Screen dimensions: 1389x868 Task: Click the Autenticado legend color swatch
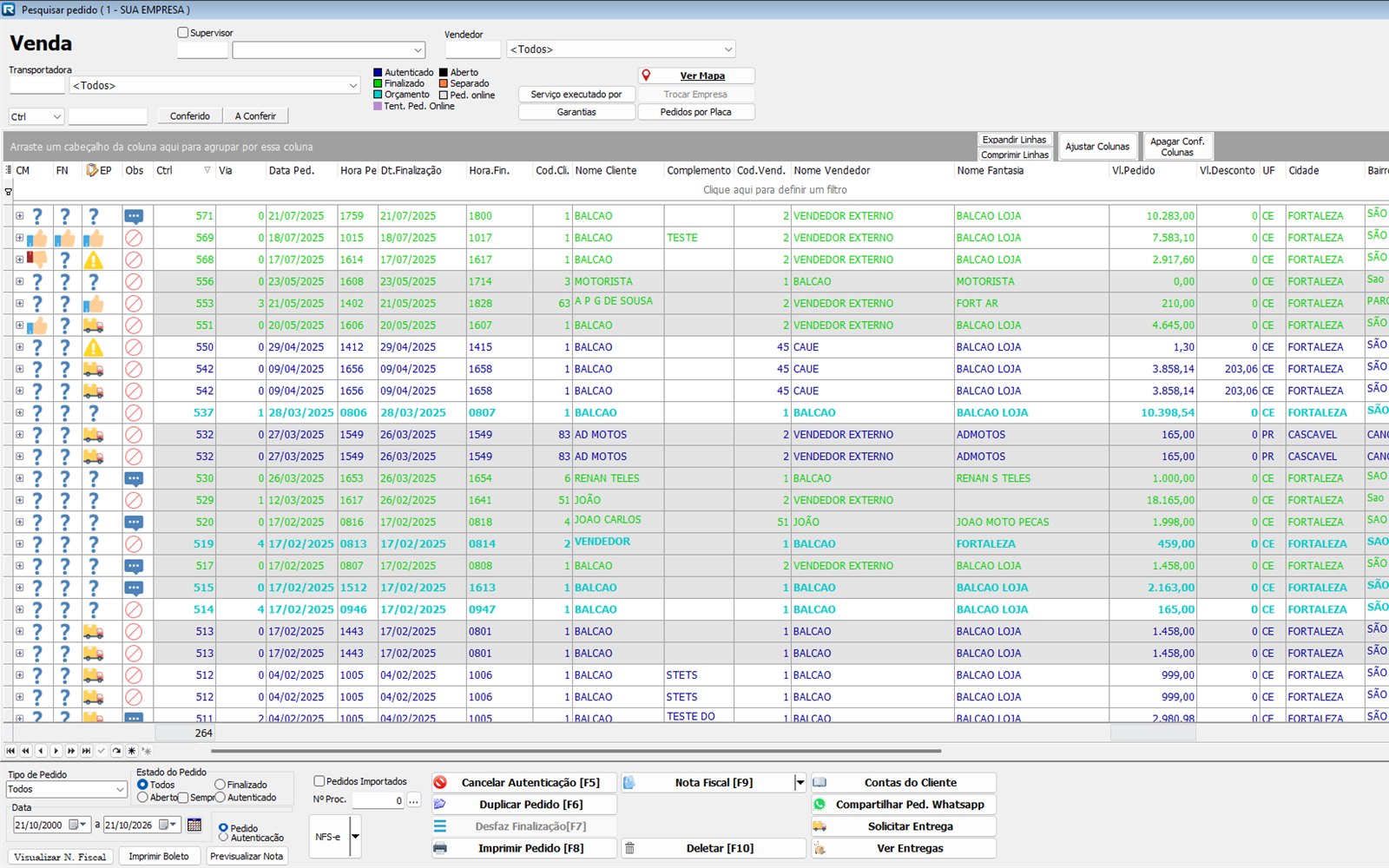(x=378, y=73)
